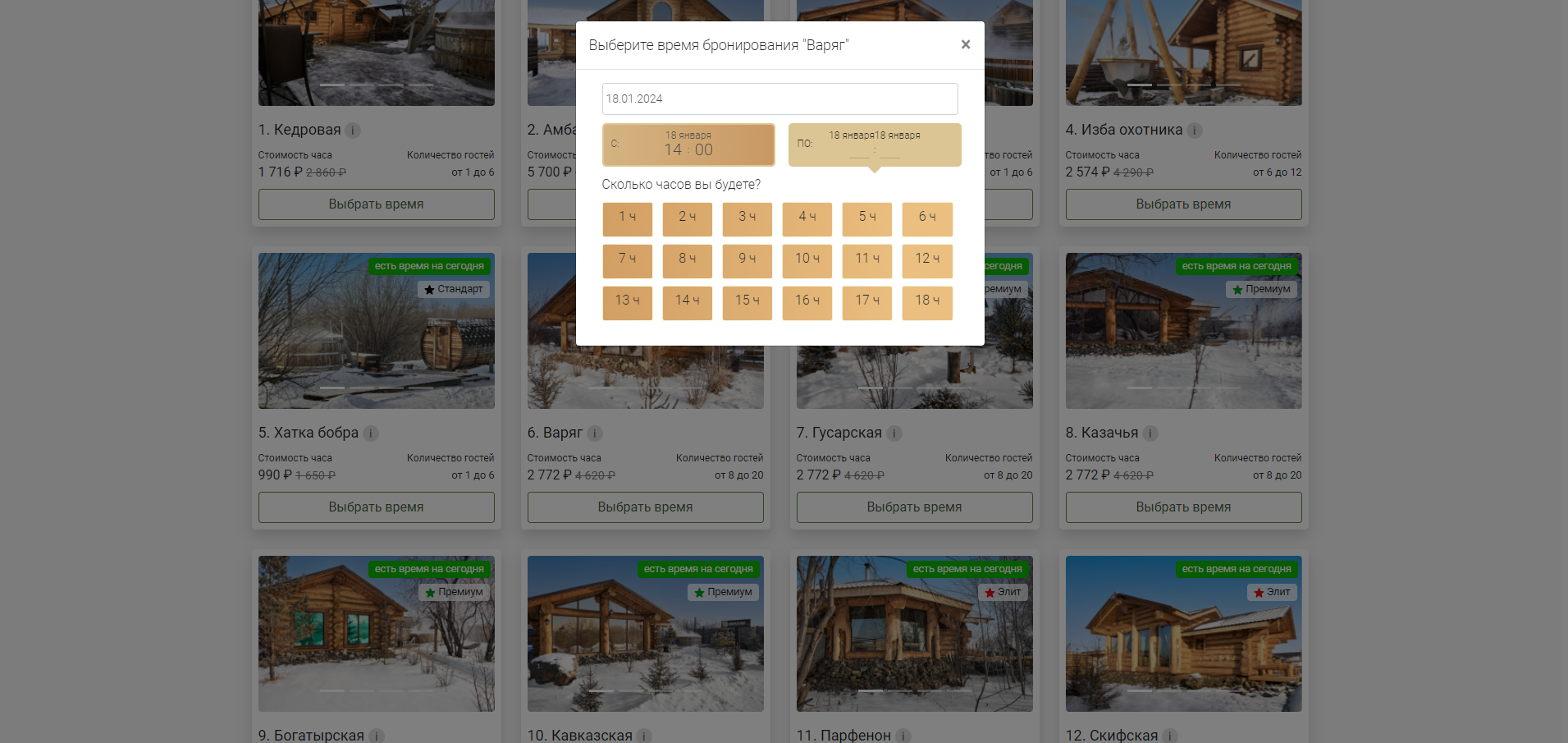Click Выбрать время for Изба охотника
The height and width of the screenshot is (743, 1568).
1183,204
